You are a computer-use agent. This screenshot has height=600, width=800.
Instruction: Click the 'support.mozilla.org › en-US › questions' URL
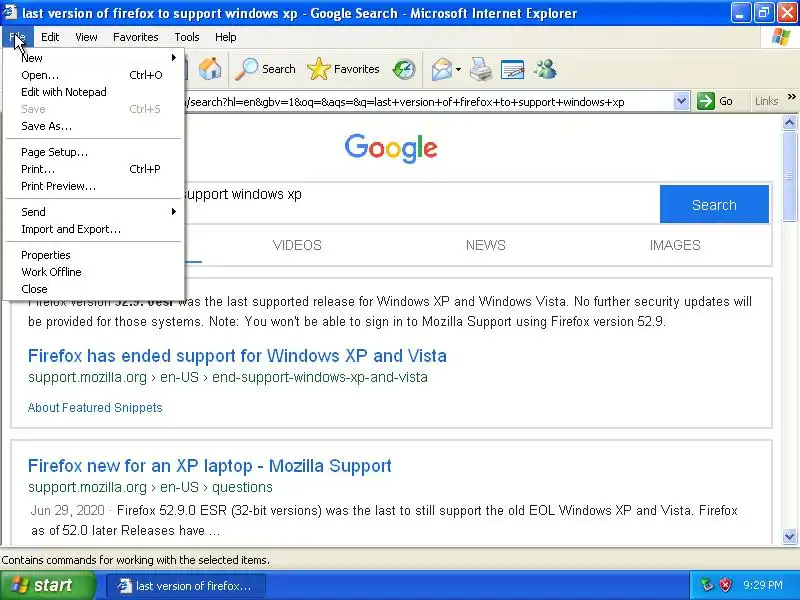tap(151, 487)
